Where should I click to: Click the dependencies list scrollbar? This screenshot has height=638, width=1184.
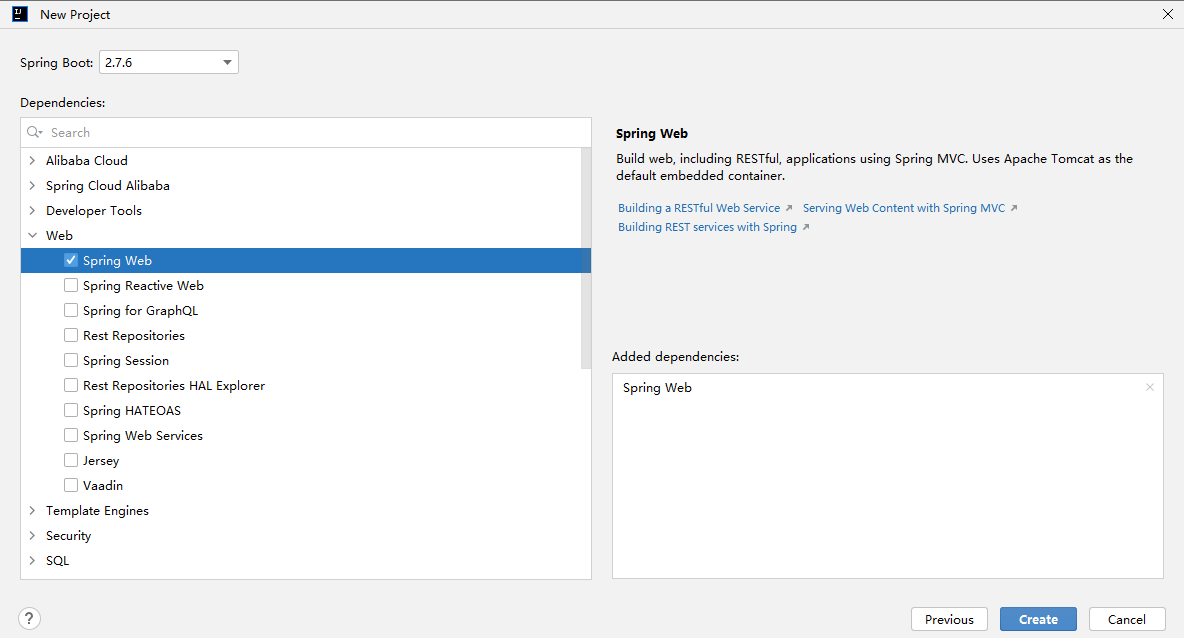(586, 258)
